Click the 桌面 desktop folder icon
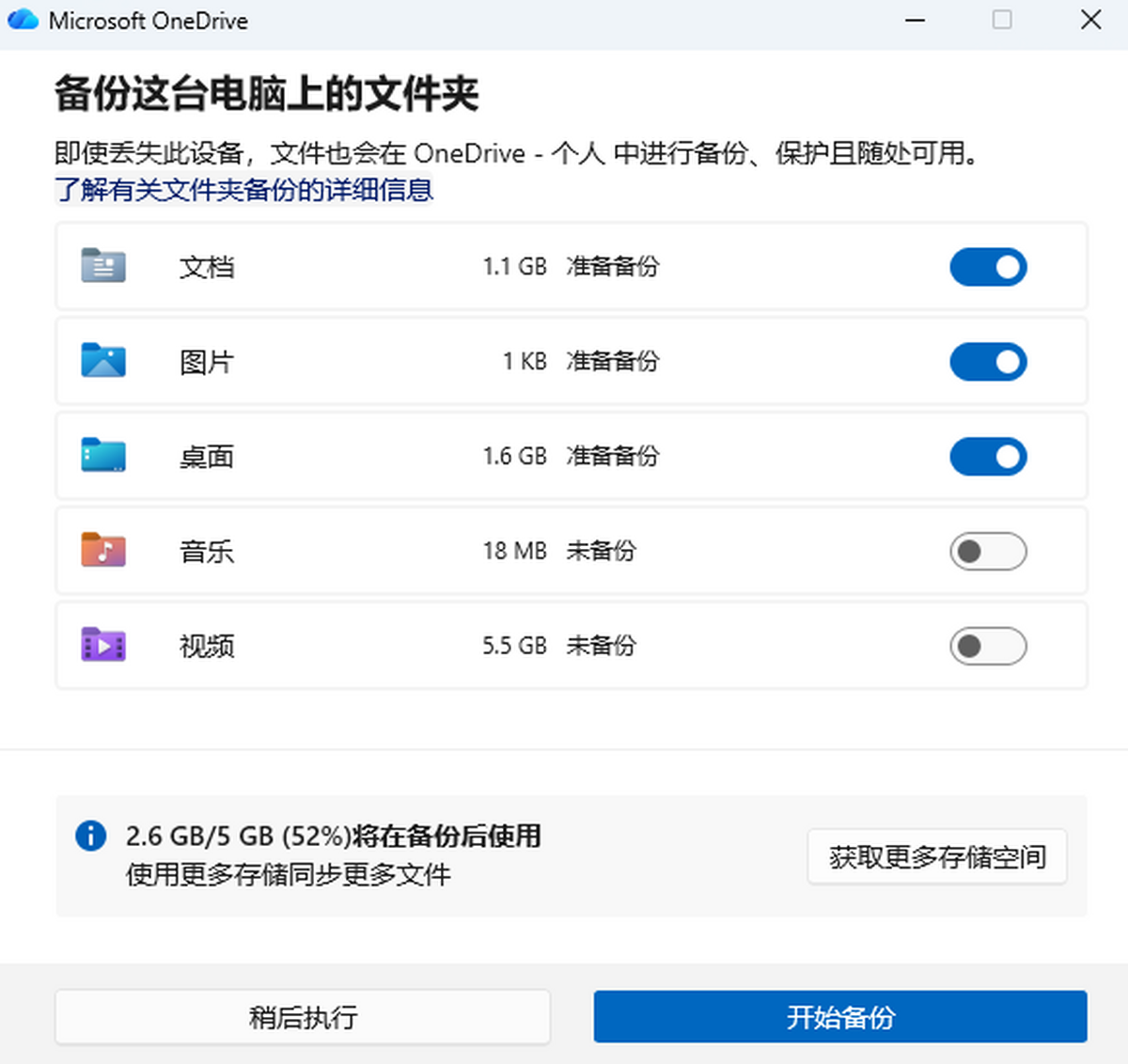The width and height of the screenshot is (1128, 1064). coord(103,456)
